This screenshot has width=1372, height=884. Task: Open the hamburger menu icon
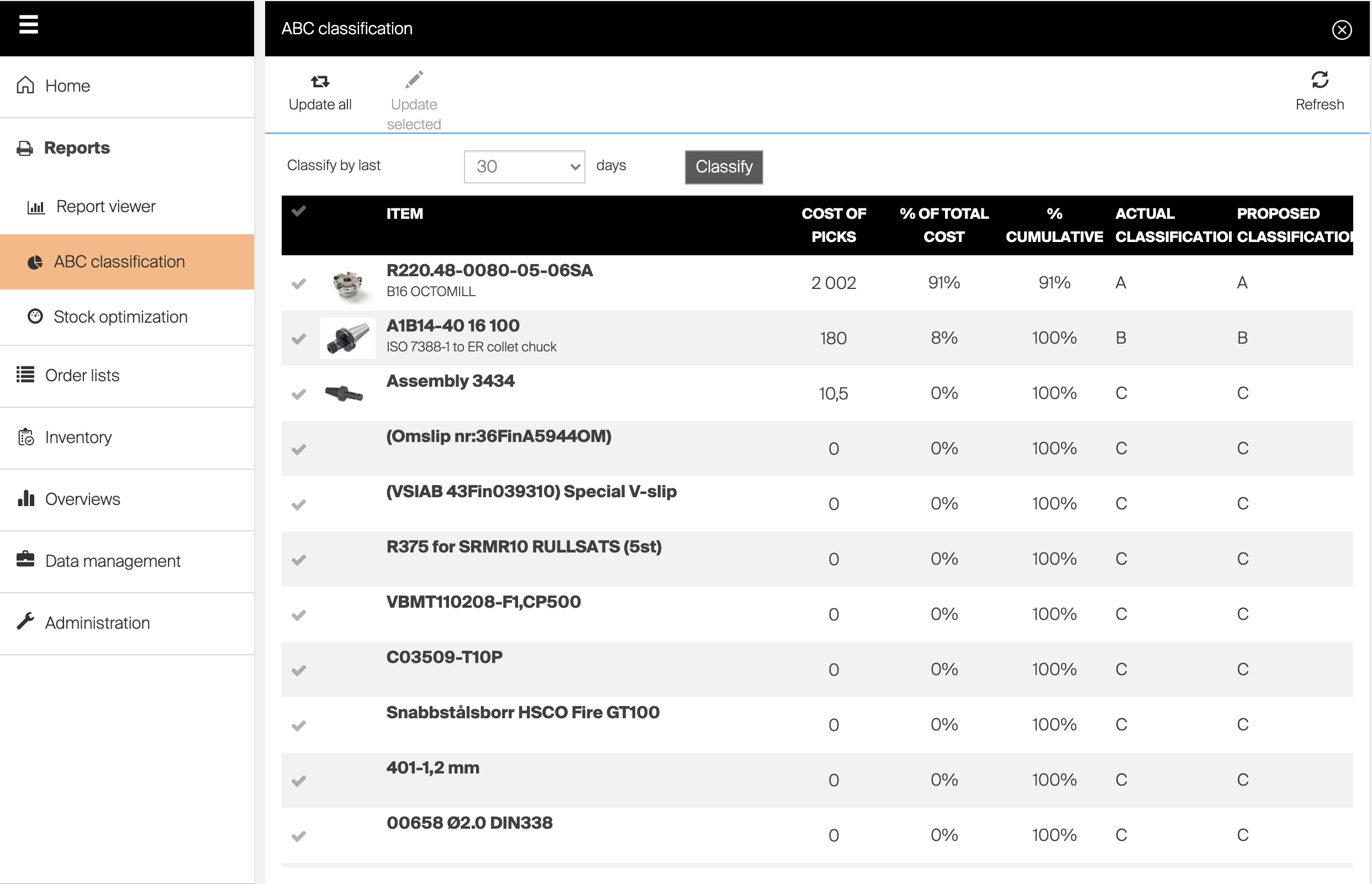point(28,25)
